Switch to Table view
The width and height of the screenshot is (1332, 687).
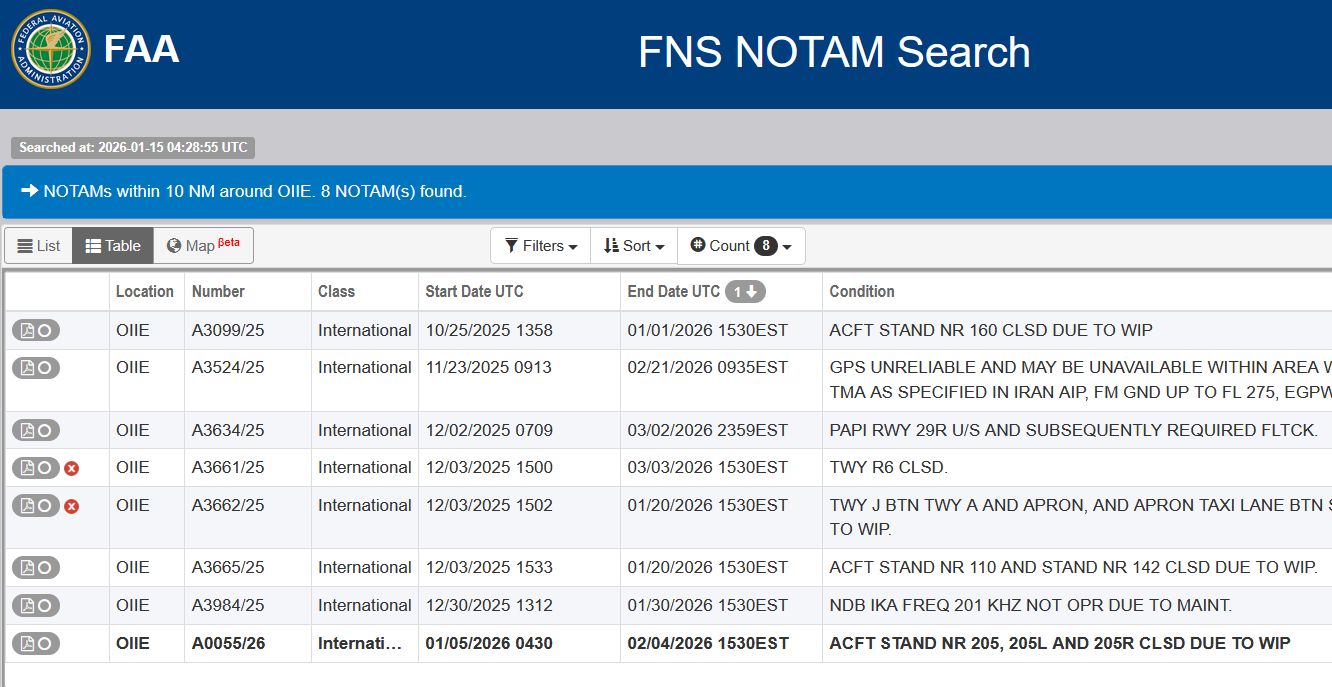(x=112, y=246)
